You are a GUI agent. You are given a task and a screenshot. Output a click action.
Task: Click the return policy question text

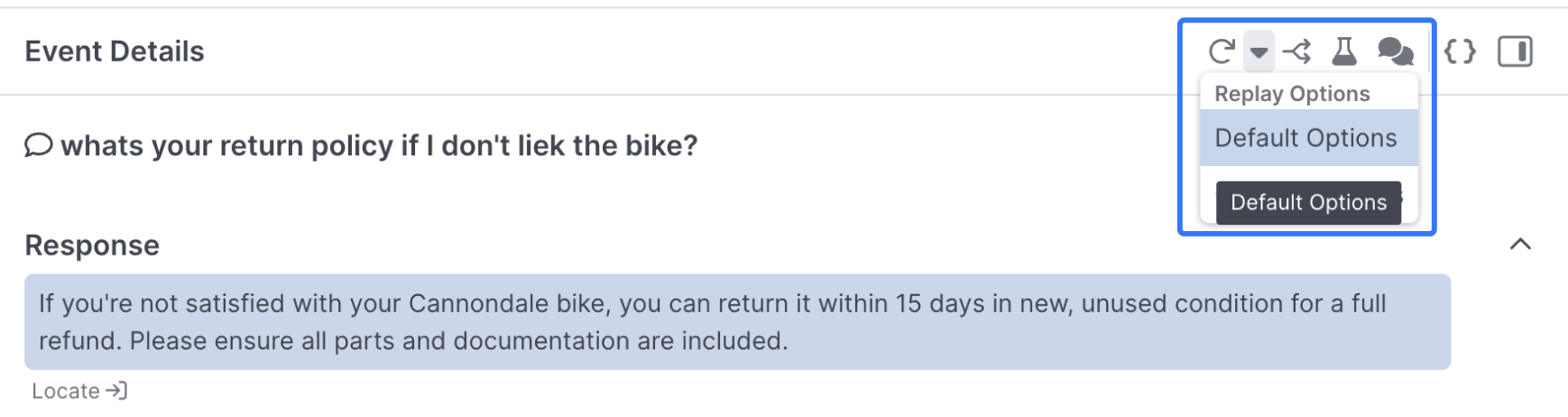click(379, 145)
